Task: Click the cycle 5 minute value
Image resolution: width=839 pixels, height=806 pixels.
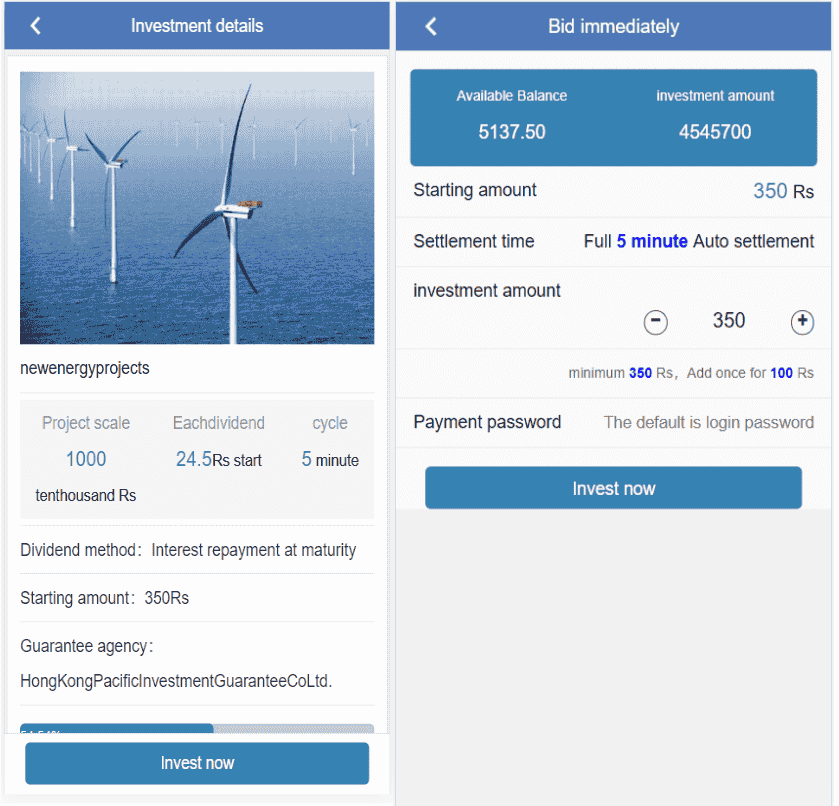Action: (330, 460)
